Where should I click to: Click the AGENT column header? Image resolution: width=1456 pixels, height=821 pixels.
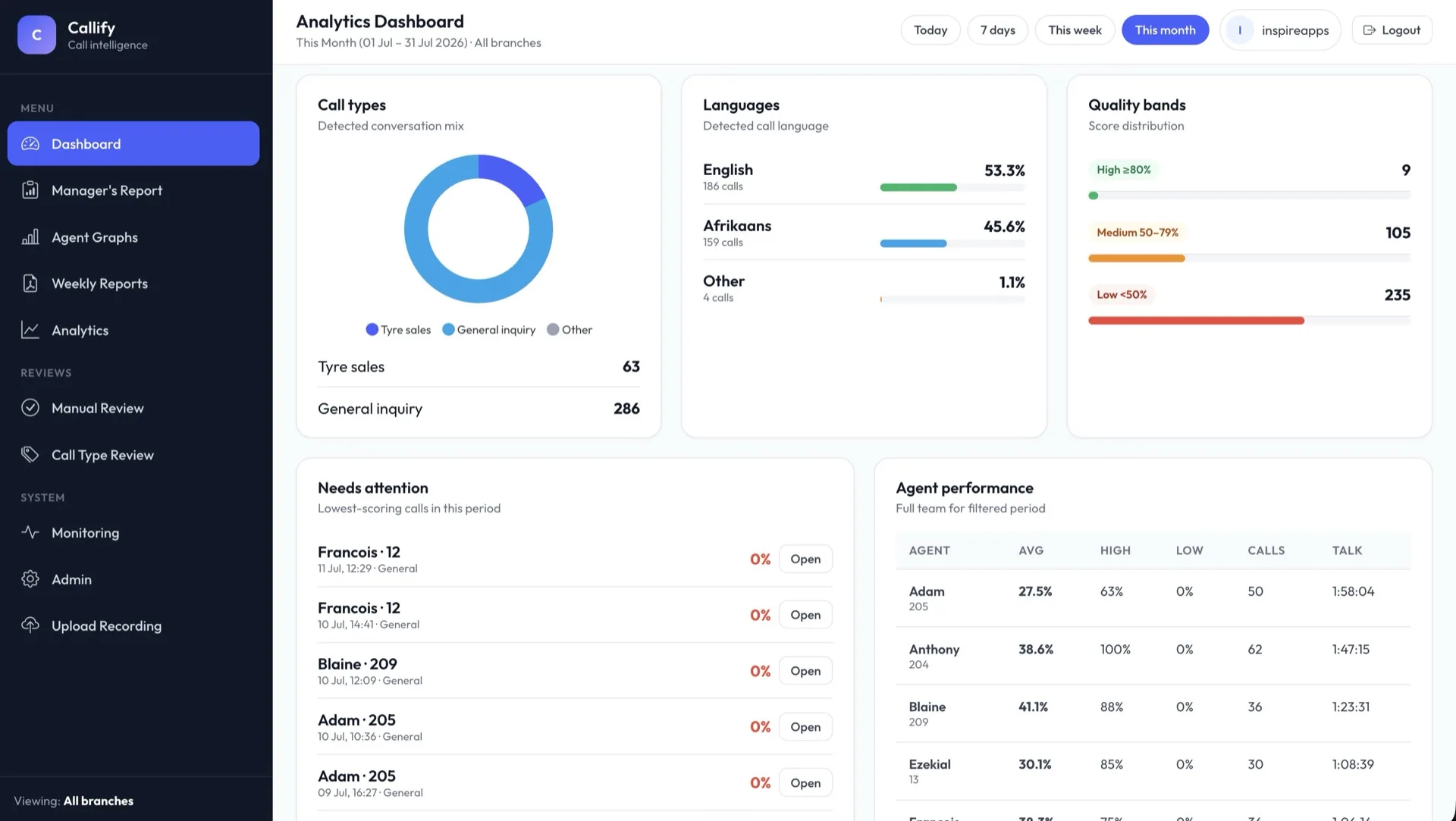point(929,550)
